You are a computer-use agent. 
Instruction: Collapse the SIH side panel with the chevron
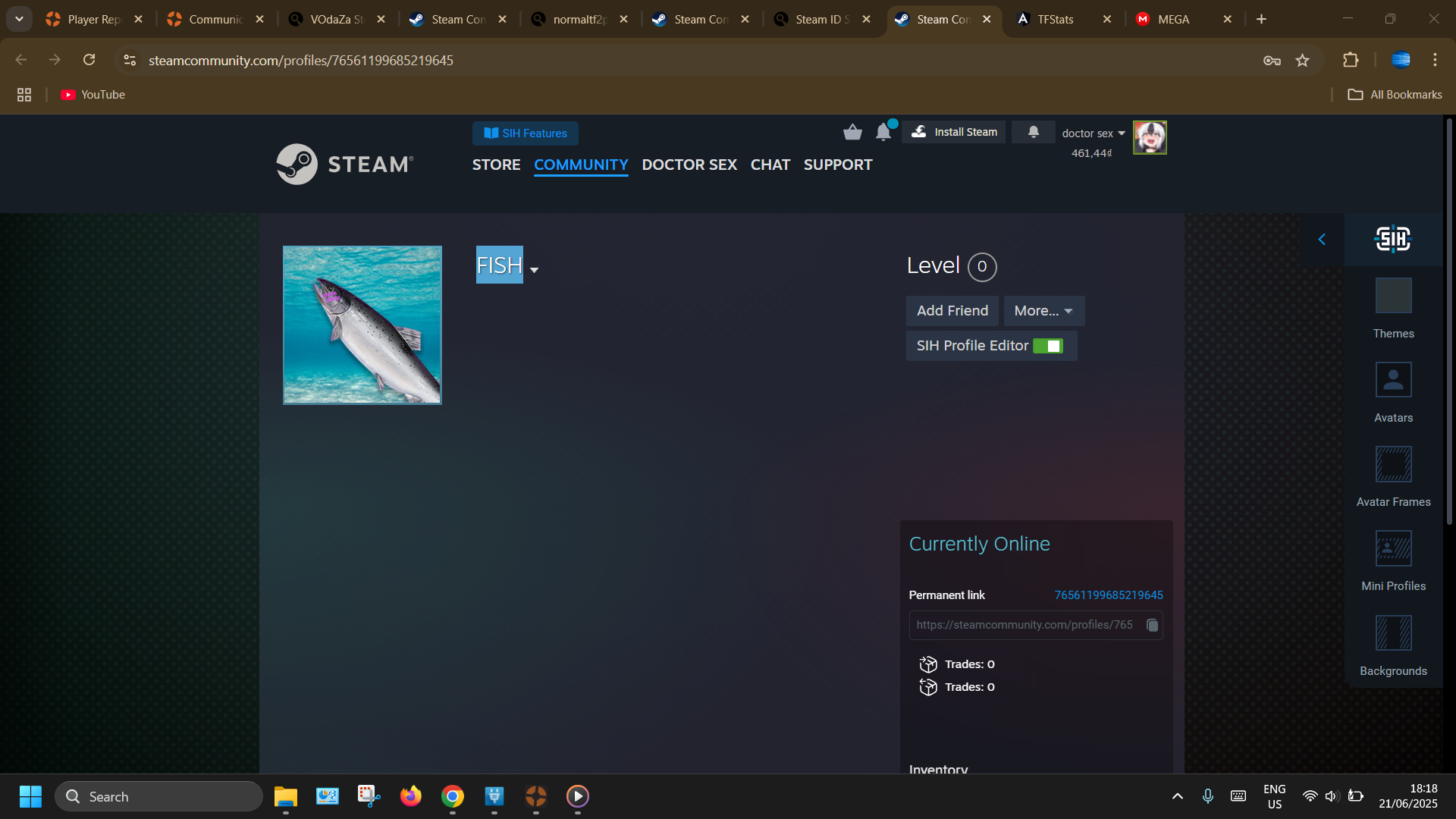tap(1322, 240)
